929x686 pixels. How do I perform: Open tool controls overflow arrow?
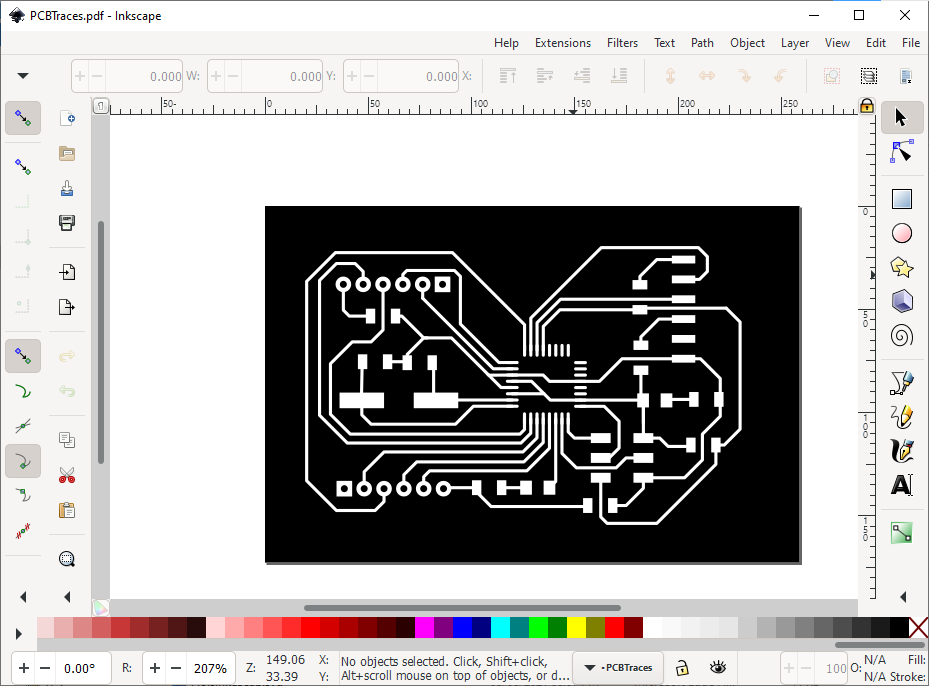tap(23, 76)
